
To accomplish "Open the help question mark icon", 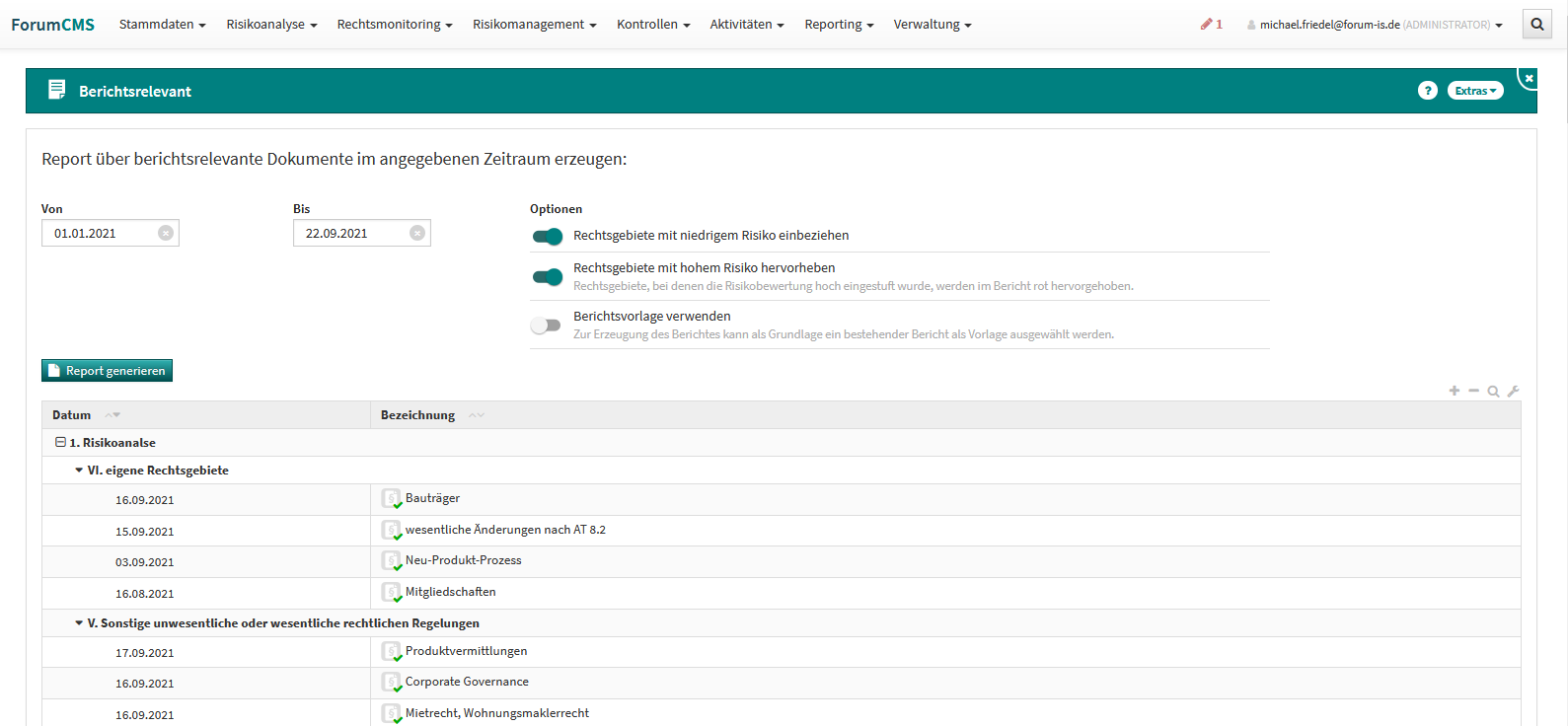I will pyautogui.click(x=1427, y=91).
